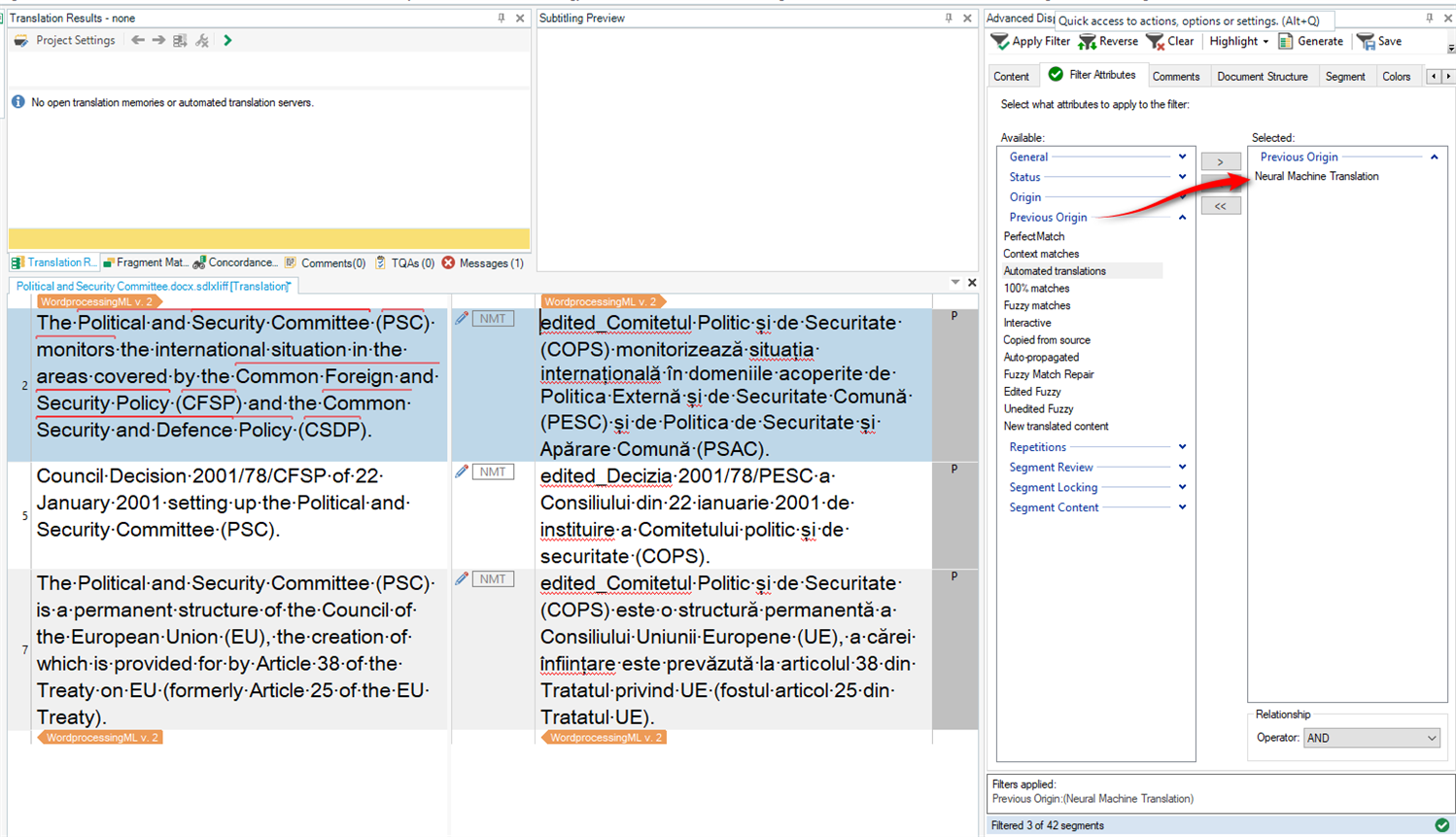Select Fuzzy matches attribute
The image size is (1456, 837).
point(1035,305)
